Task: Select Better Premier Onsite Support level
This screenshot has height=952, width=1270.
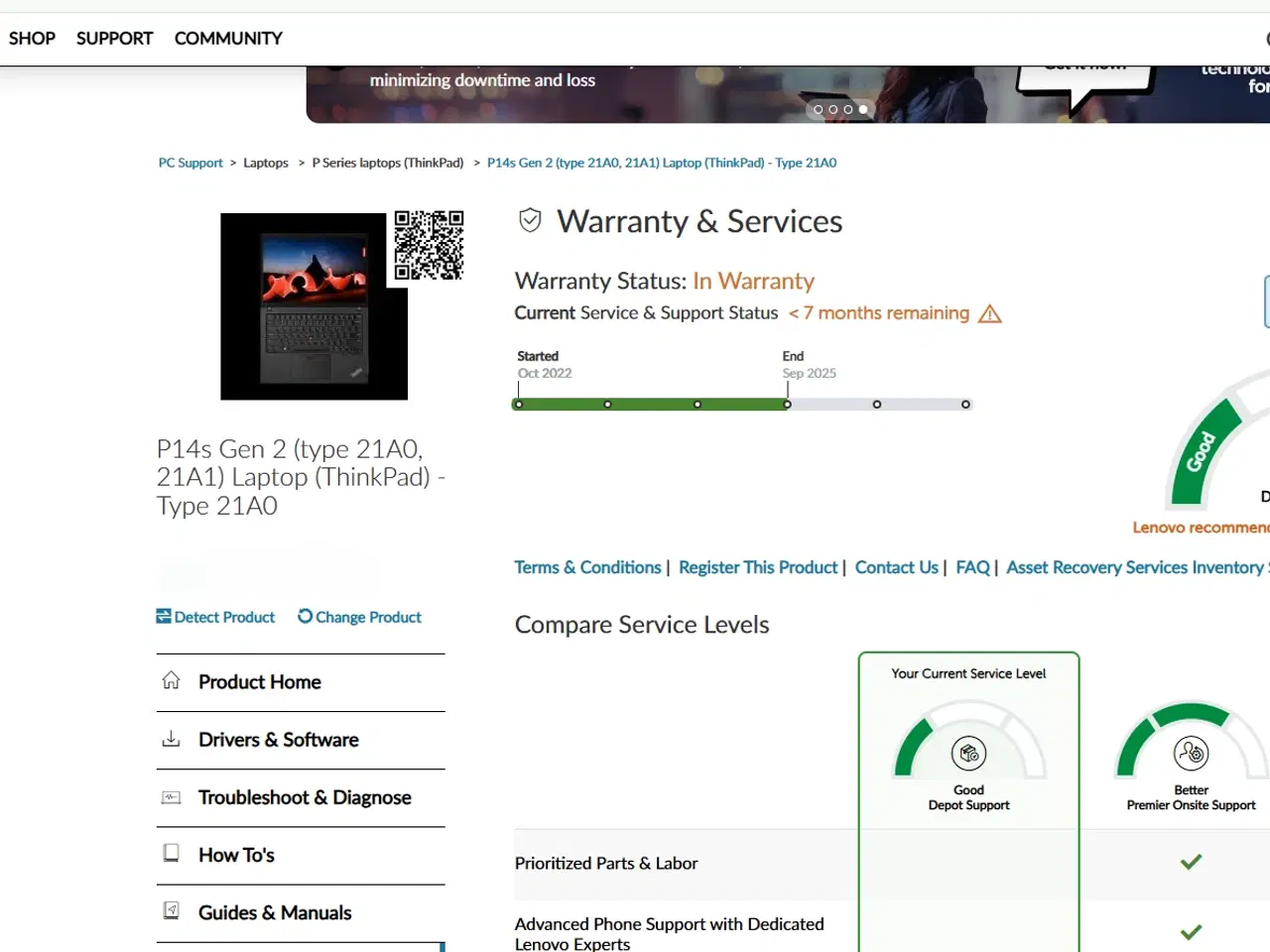Action: coord(1192,798)
